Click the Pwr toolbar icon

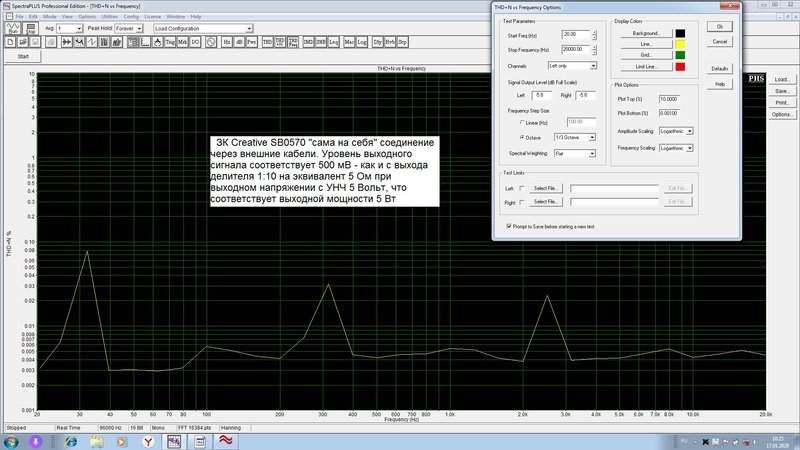click(252, 42)
